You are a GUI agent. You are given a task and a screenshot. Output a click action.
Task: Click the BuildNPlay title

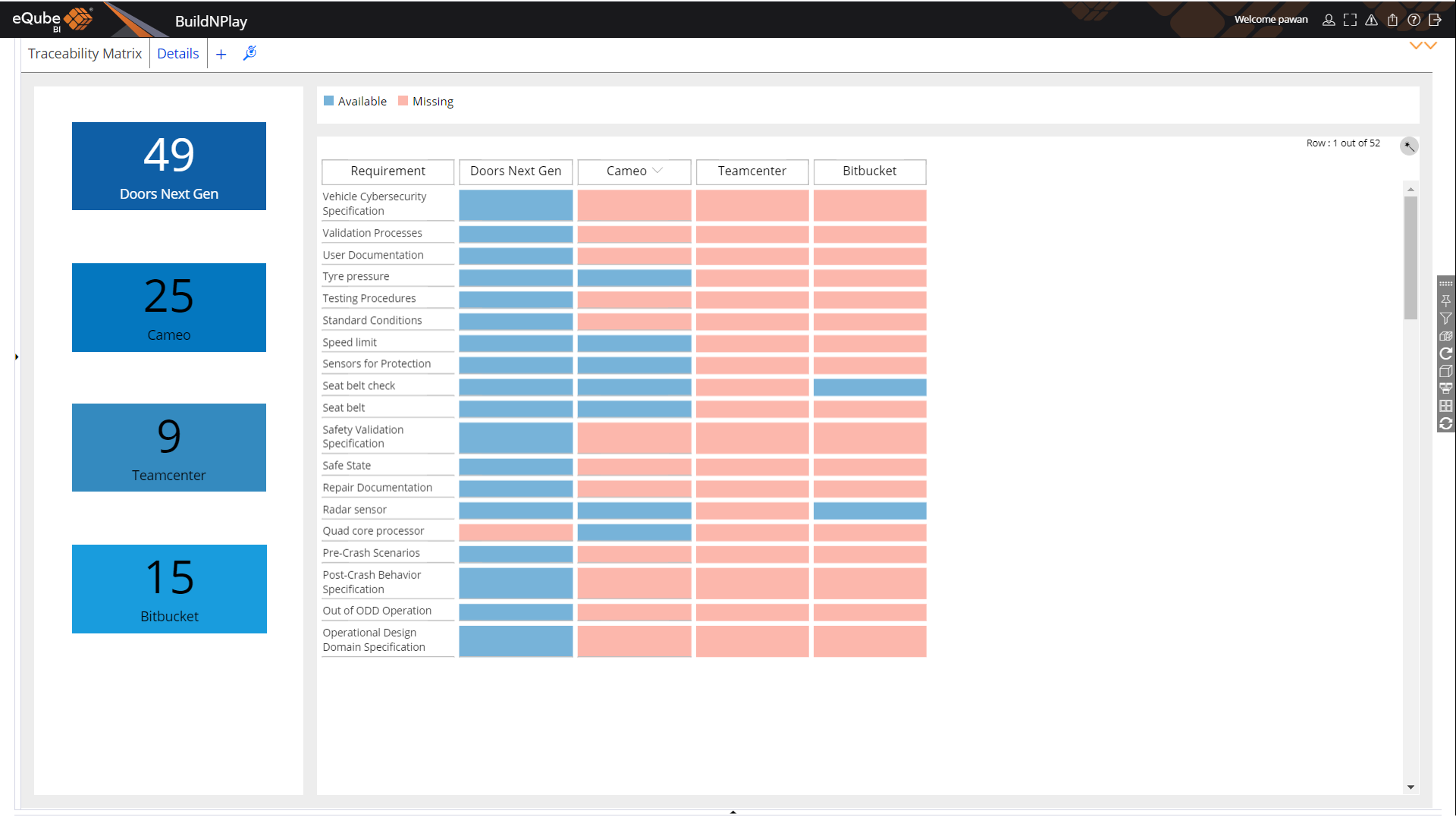click(x=211, y=21)
